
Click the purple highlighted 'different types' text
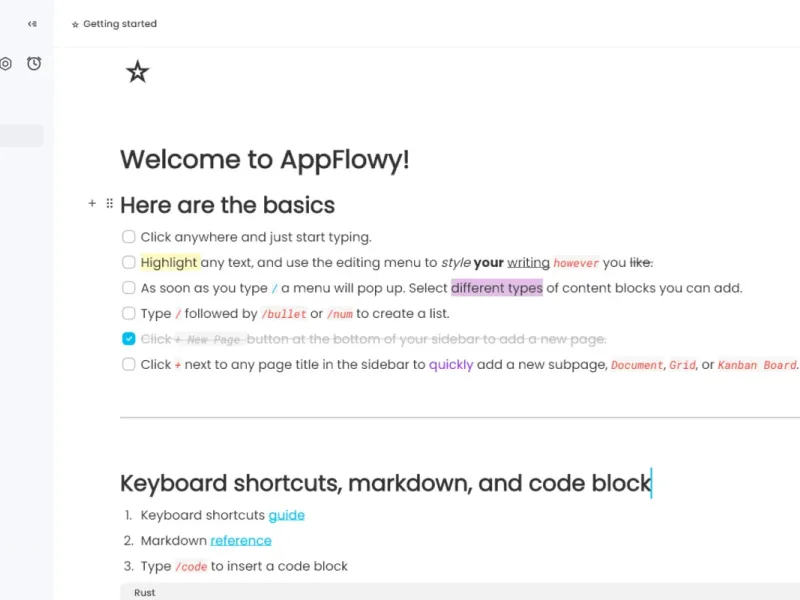pyautogui.click(x=496, y=288)
